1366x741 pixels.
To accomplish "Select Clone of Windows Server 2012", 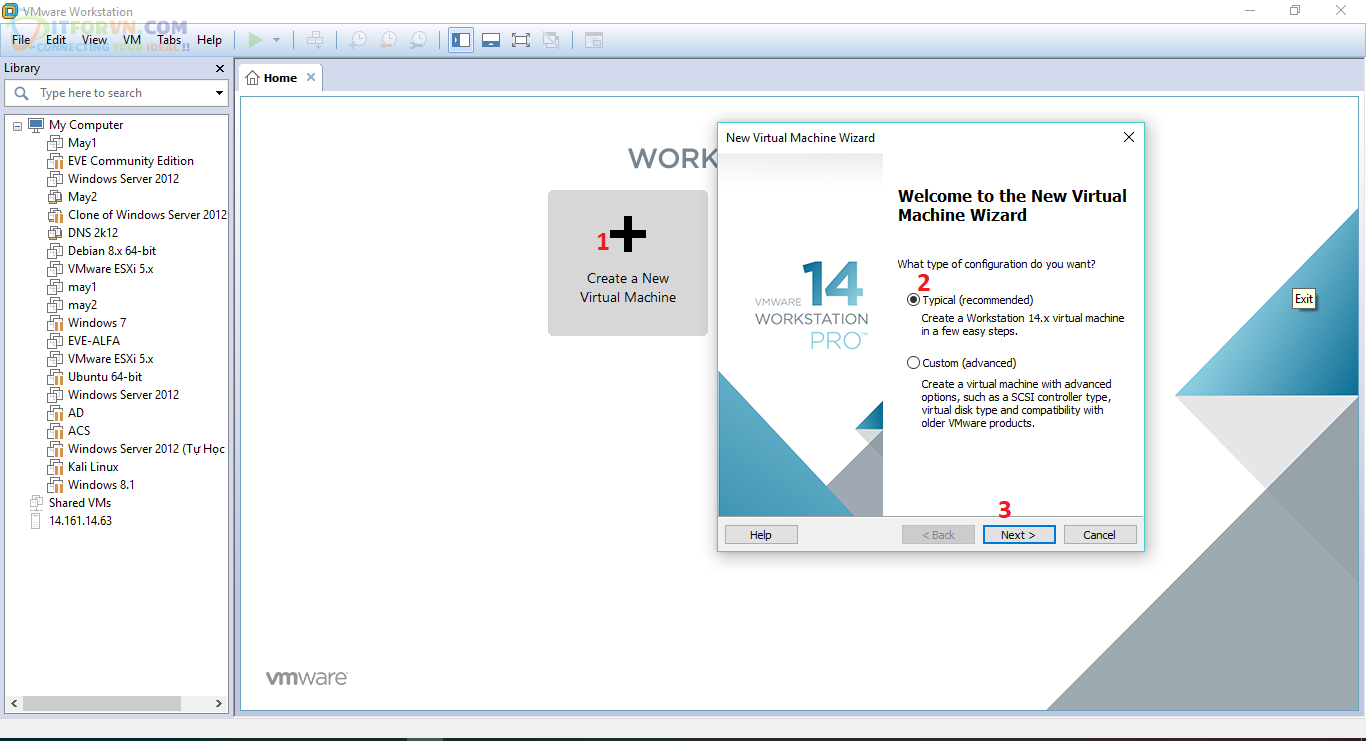I will (x=147, y=215).
